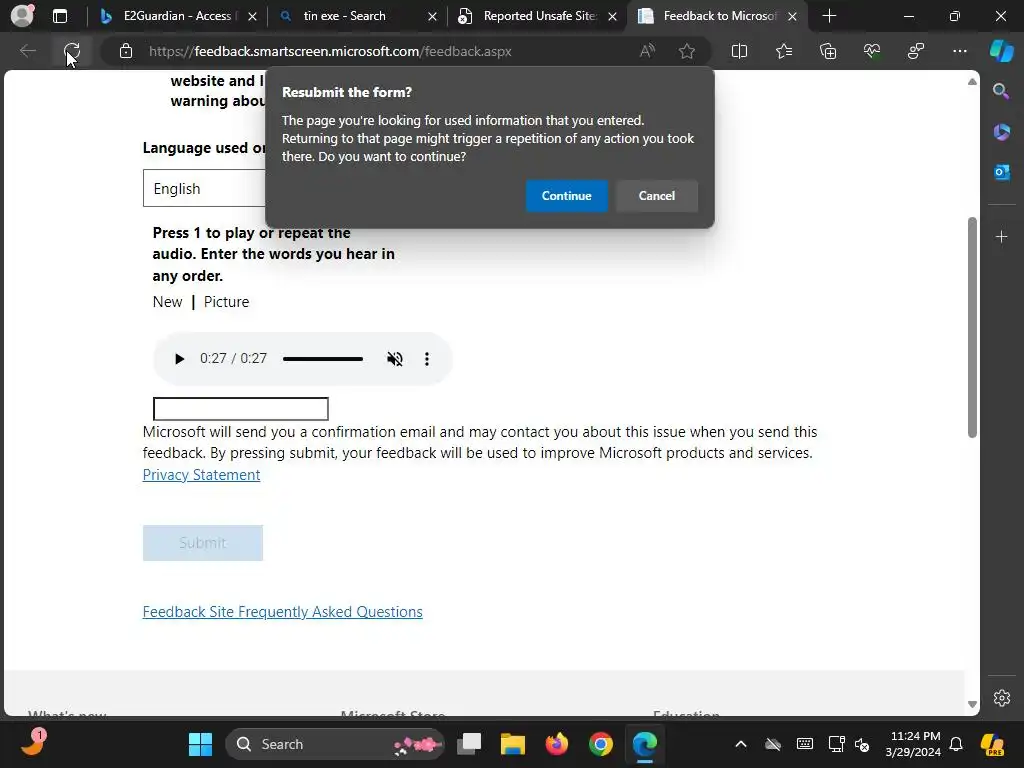Click the scrollbar up arrow

(x=972, y=82)
